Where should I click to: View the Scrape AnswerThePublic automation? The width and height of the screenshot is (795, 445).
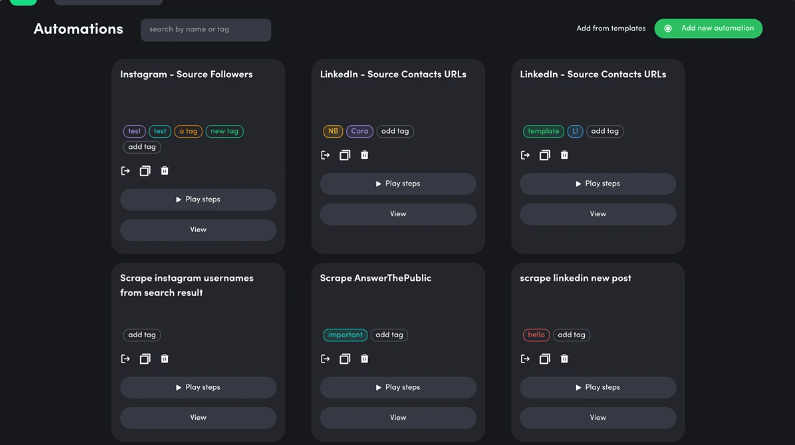pos(398,417)
